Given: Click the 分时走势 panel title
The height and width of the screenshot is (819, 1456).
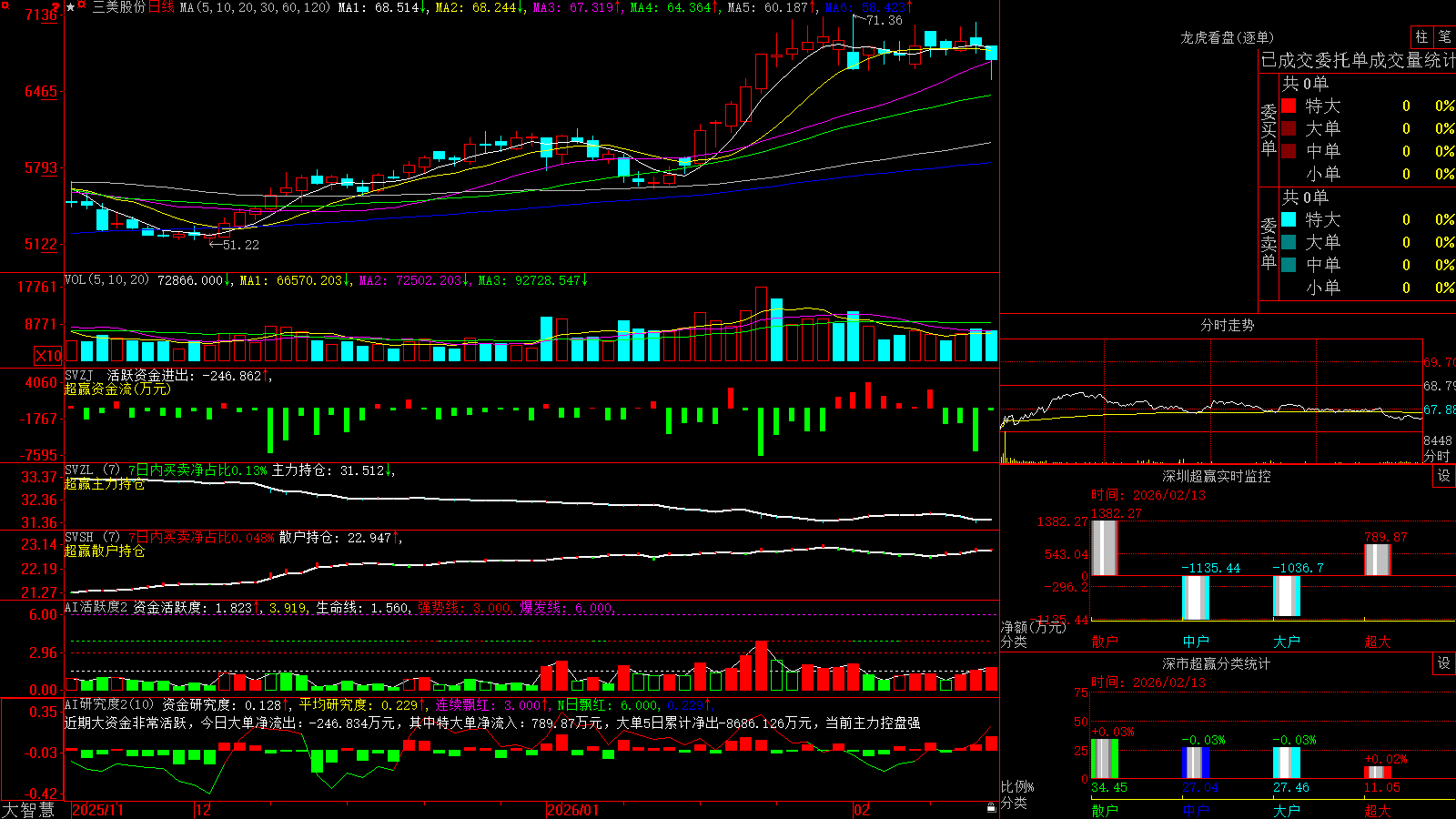Looking at the screenshot, I should click(x=1227, y=325).
